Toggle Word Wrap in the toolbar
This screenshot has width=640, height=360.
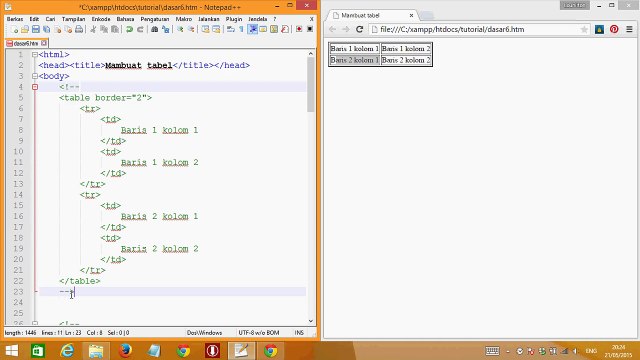[231, 29]
